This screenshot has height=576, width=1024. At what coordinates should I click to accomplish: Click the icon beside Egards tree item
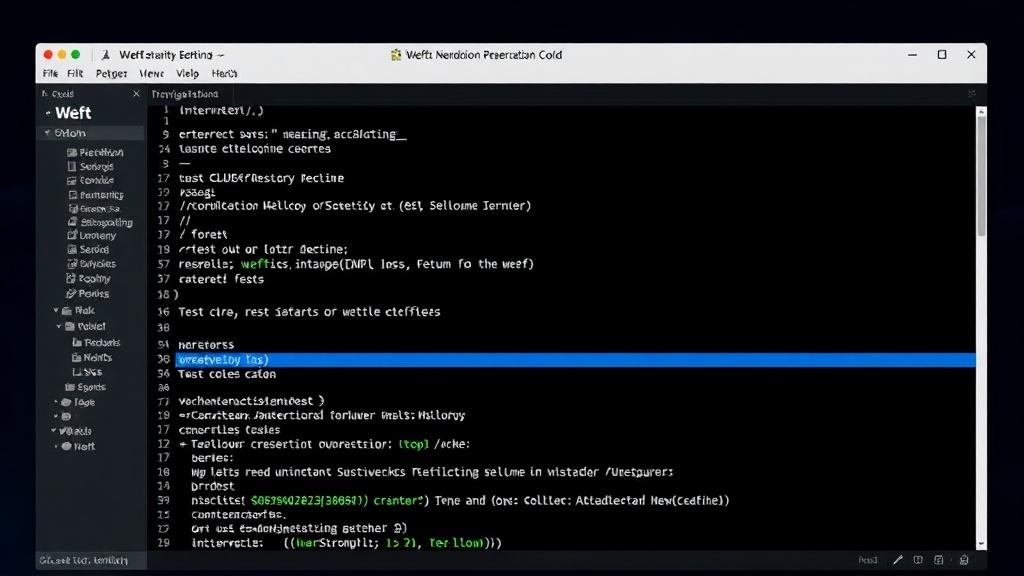tap(70, 387)
